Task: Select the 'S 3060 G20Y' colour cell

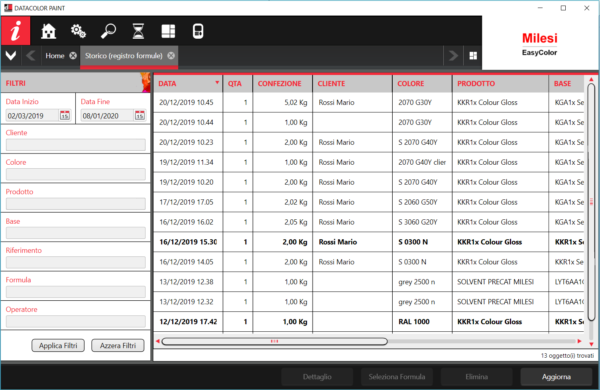Action: pyautogui.click(x=422, y=222)
